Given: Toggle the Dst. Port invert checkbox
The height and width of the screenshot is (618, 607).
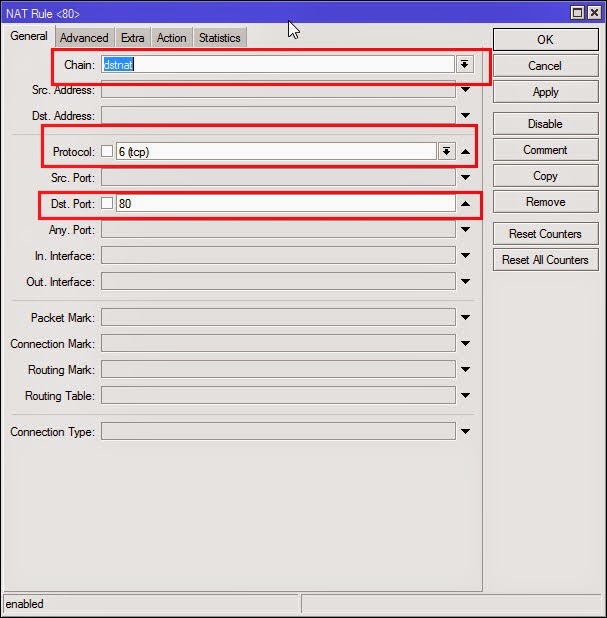Looking at the screenshot, I should (107, 203).
